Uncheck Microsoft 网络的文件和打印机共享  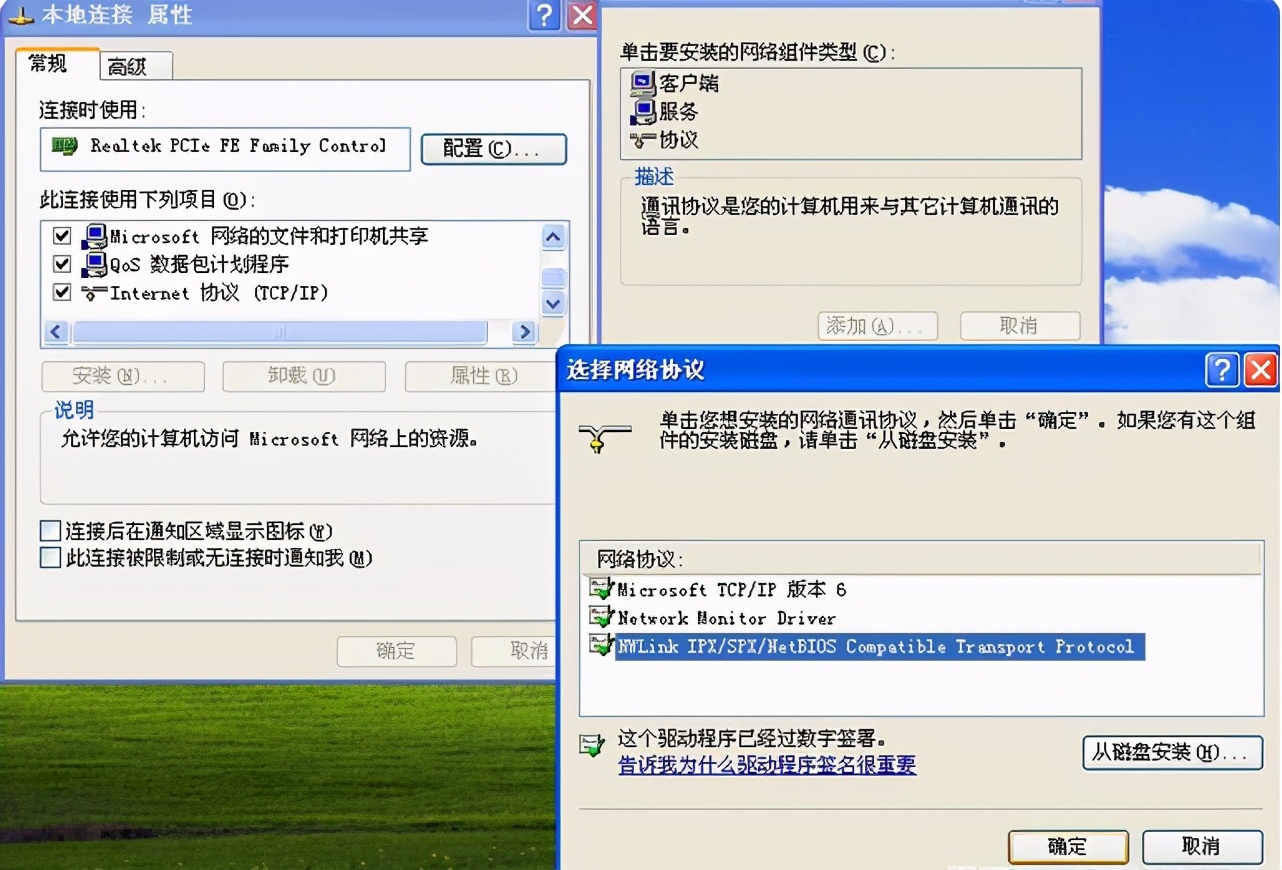click(x=61, y=235)
